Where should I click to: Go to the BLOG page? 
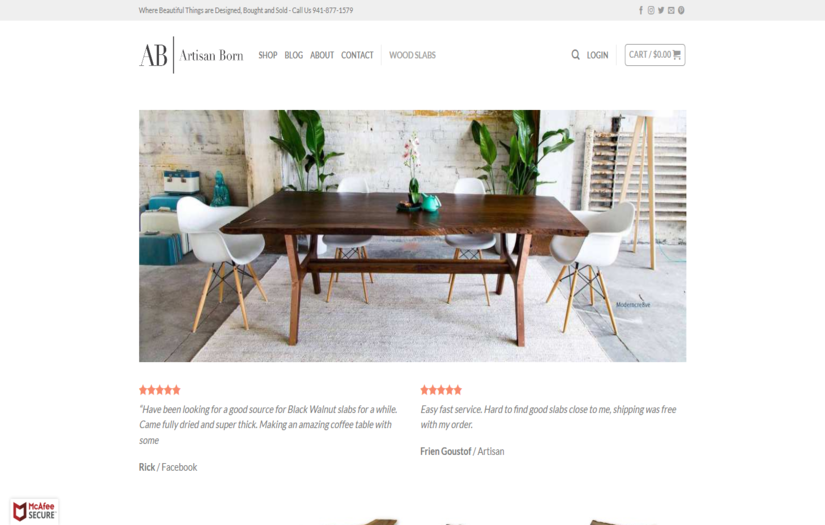(x=294, y=55)
